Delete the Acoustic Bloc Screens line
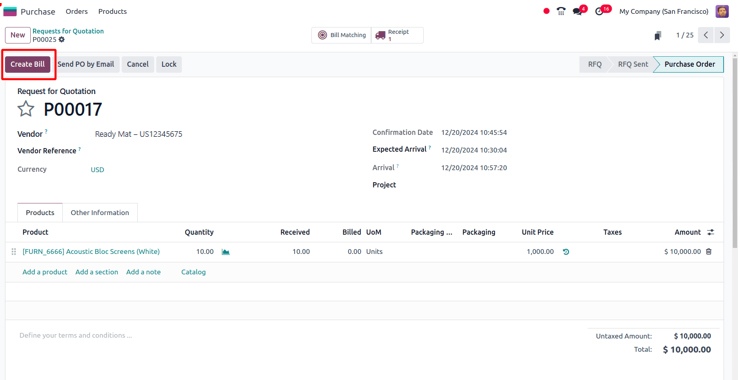Image resolution: width=740 pixels, height=380 pixels. click(708, 252)
